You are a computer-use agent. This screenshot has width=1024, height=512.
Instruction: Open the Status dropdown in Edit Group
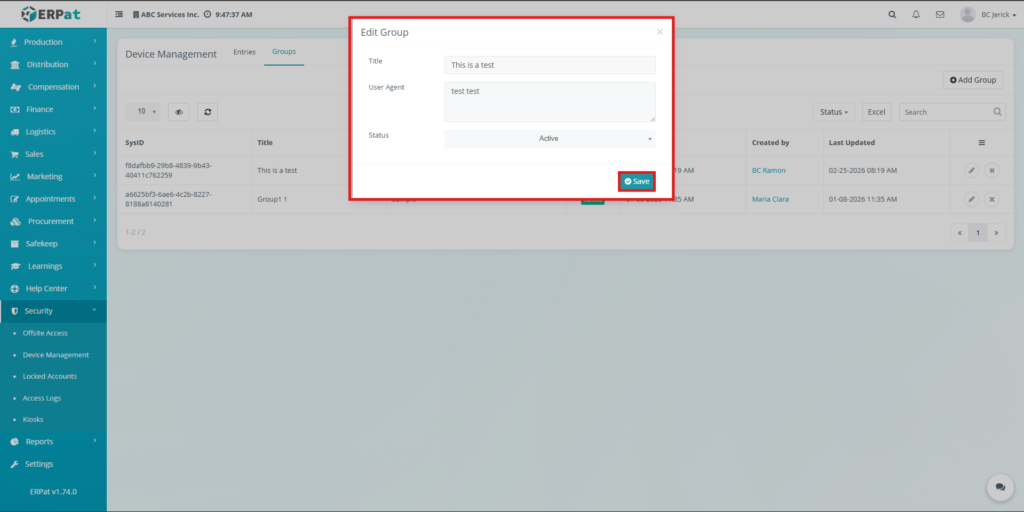pos(550,138)
